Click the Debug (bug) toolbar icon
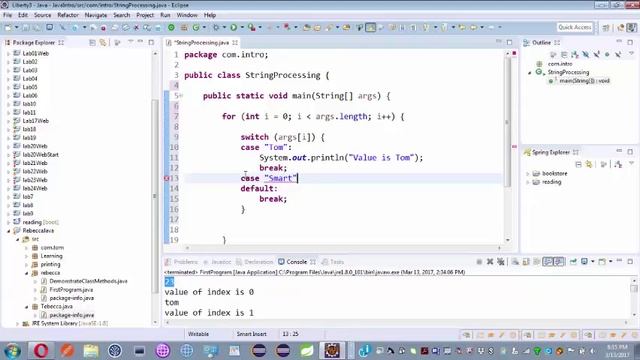Screen dimensions: 640x360 (x=216, y=27)
